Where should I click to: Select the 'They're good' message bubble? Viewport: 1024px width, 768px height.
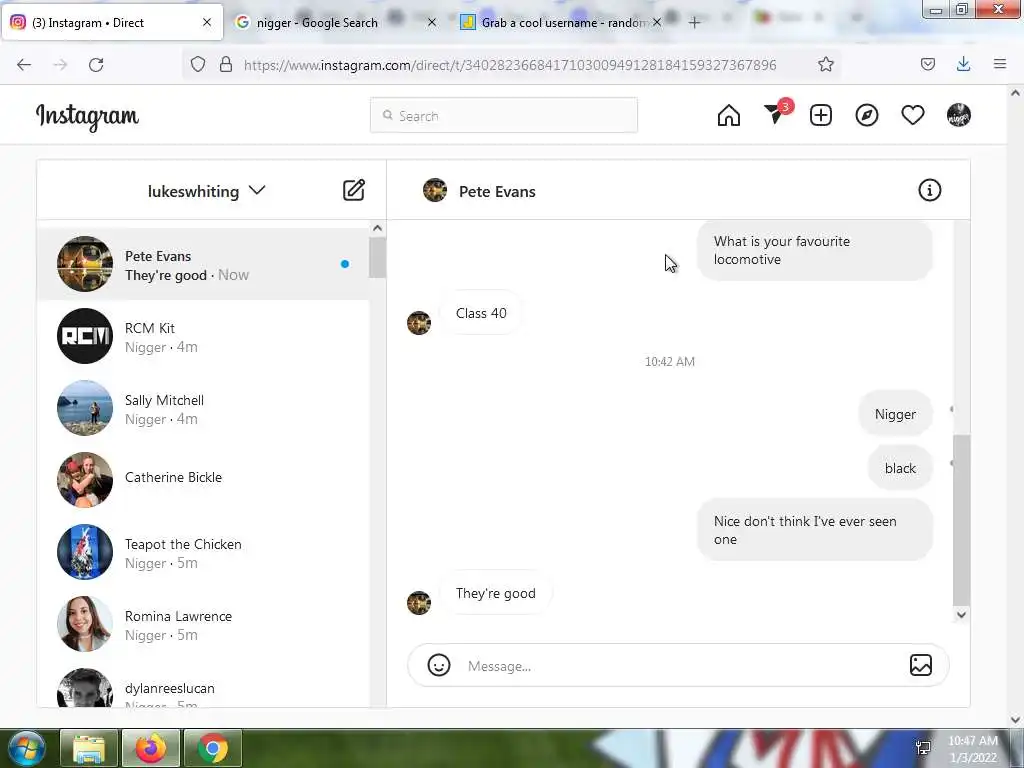pos(496,594)
